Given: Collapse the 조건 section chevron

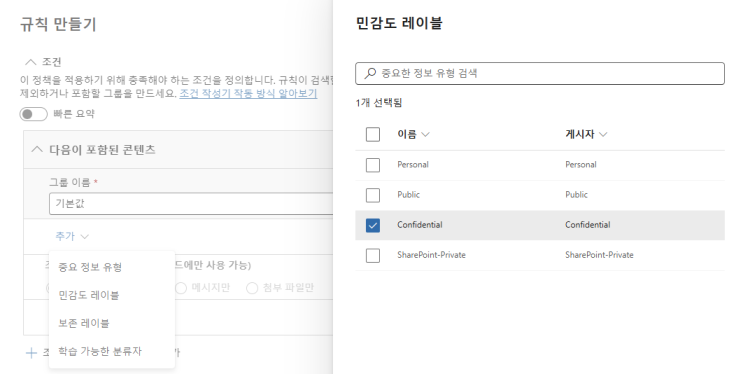Looking at the screenshot, I should click(x=30, y=62).
